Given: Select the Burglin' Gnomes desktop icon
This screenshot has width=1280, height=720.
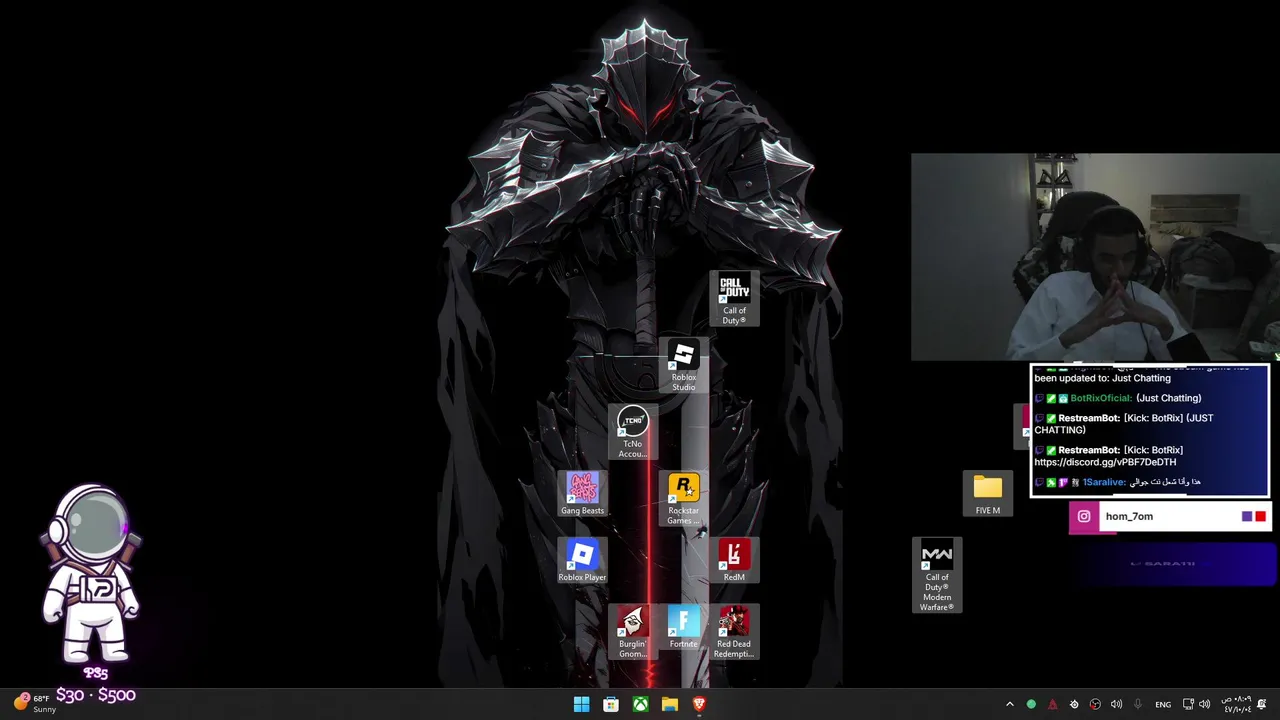Looking at the screenshot, I should point(632,633).
